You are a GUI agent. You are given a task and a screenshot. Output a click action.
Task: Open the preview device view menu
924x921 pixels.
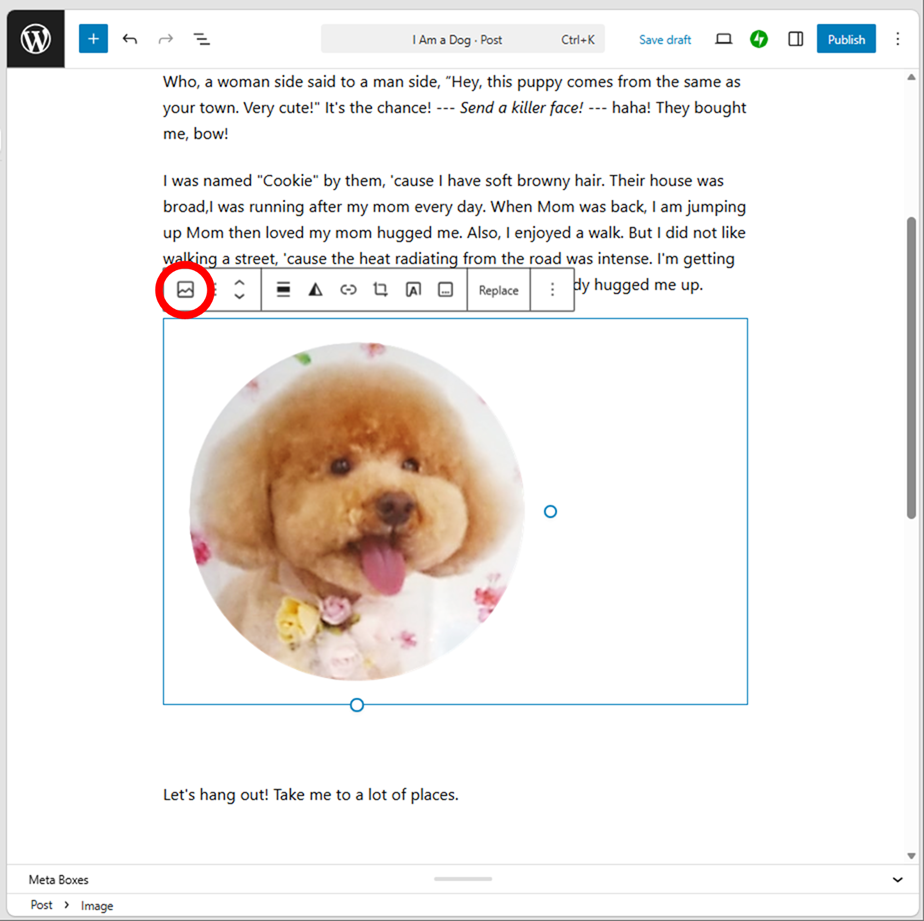(x=724, y=40)
